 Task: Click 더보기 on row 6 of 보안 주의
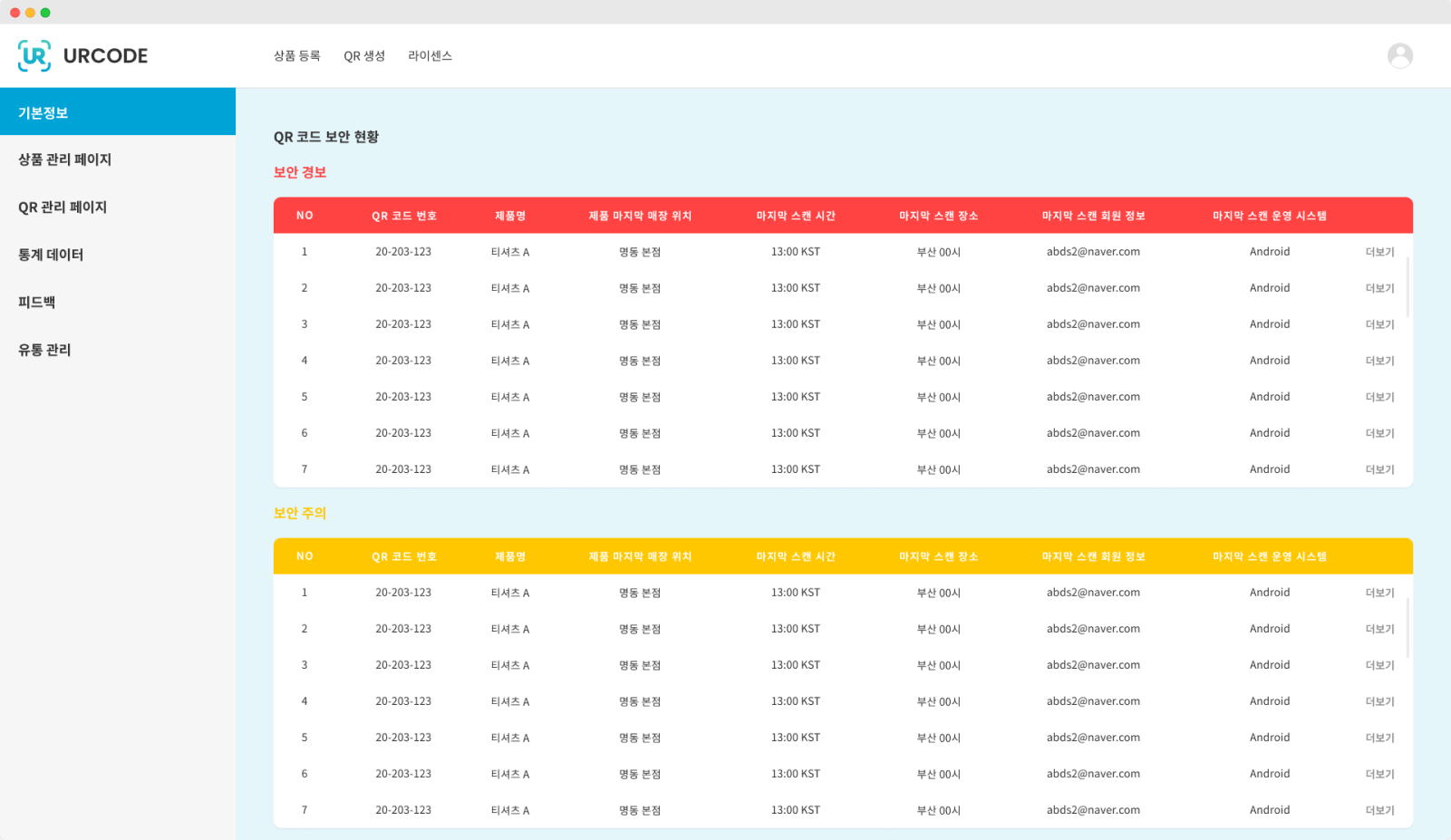1379,774
